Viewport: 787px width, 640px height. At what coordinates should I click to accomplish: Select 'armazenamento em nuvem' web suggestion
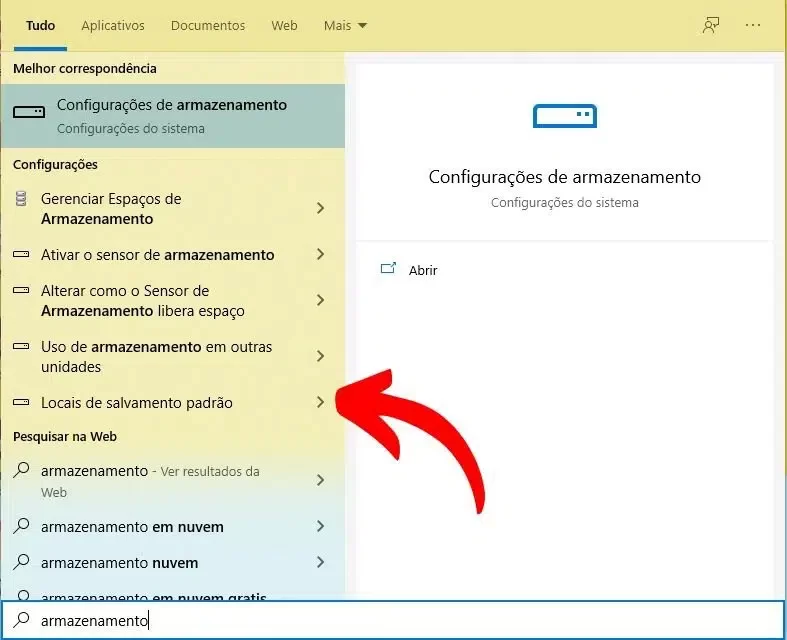pyautogui.click(x=173, y=527)
